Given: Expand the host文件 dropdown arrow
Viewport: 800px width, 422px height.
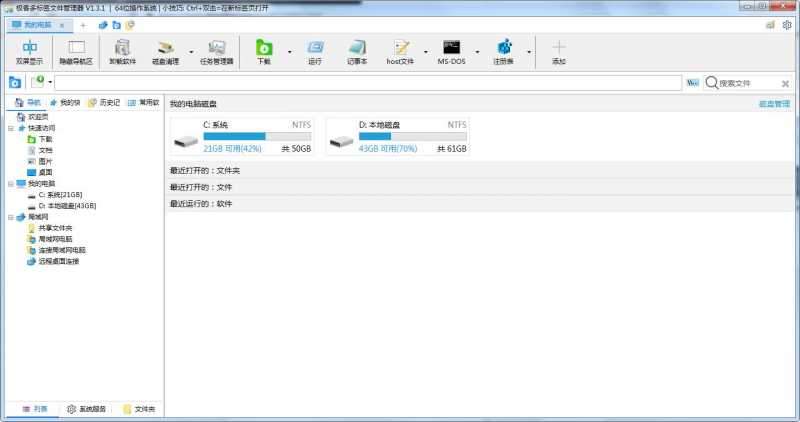Looking at the screenshot, I should (425, 50).
